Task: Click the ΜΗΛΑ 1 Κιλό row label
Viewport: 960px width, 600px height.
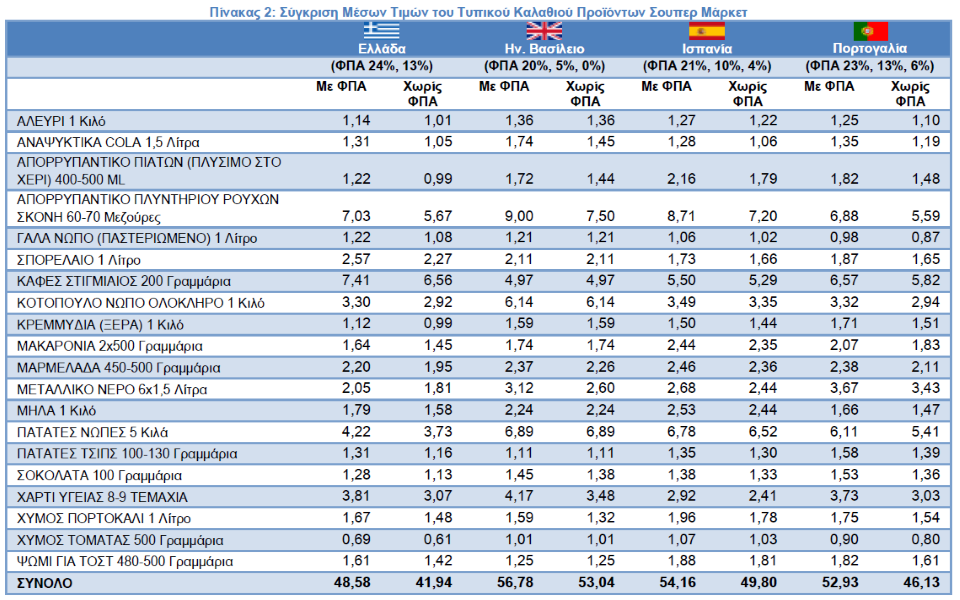Action: coord(56,411)
